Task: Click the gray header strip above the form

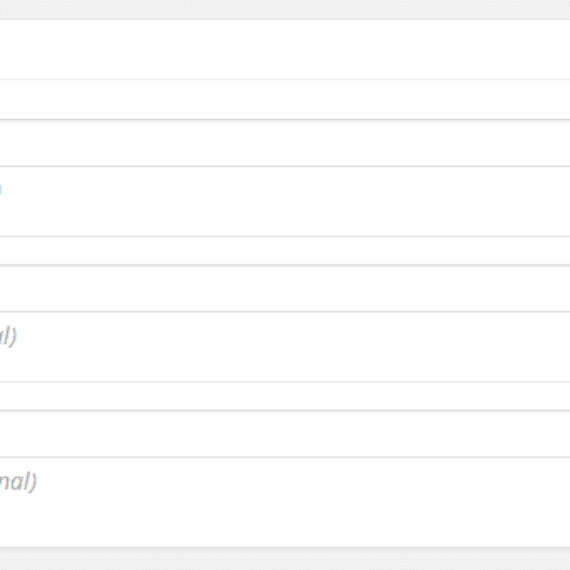Action: [285, 9]
